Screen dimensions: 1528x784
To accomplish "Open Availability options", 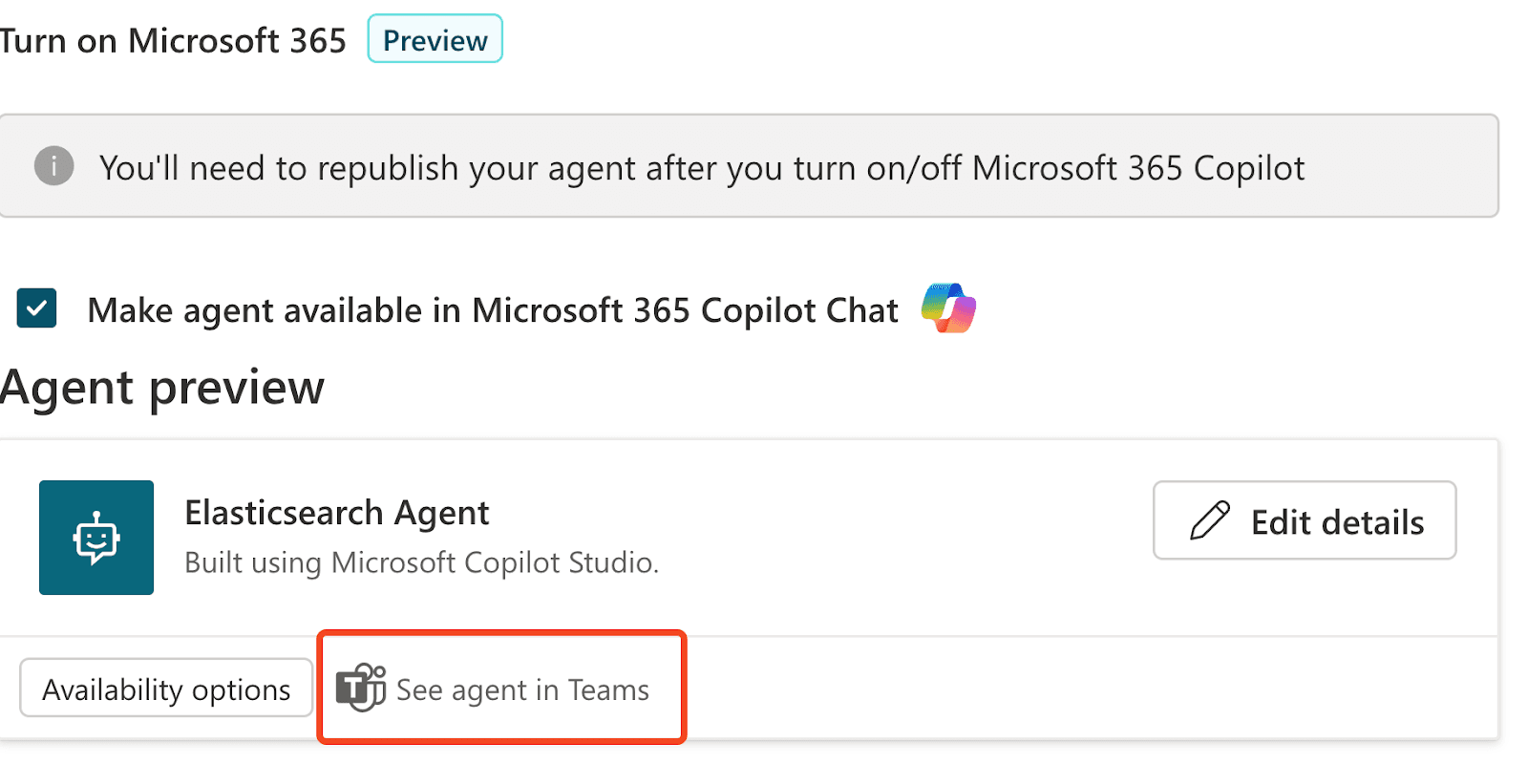I will 166,689.
